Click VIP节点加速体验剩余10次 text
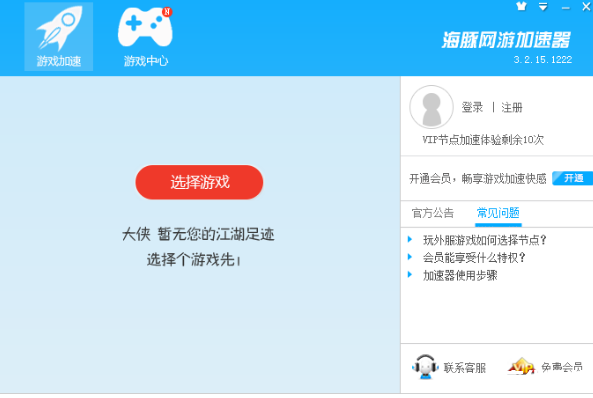The height and width of the screenshot is (398, 593). pos(483,140)
